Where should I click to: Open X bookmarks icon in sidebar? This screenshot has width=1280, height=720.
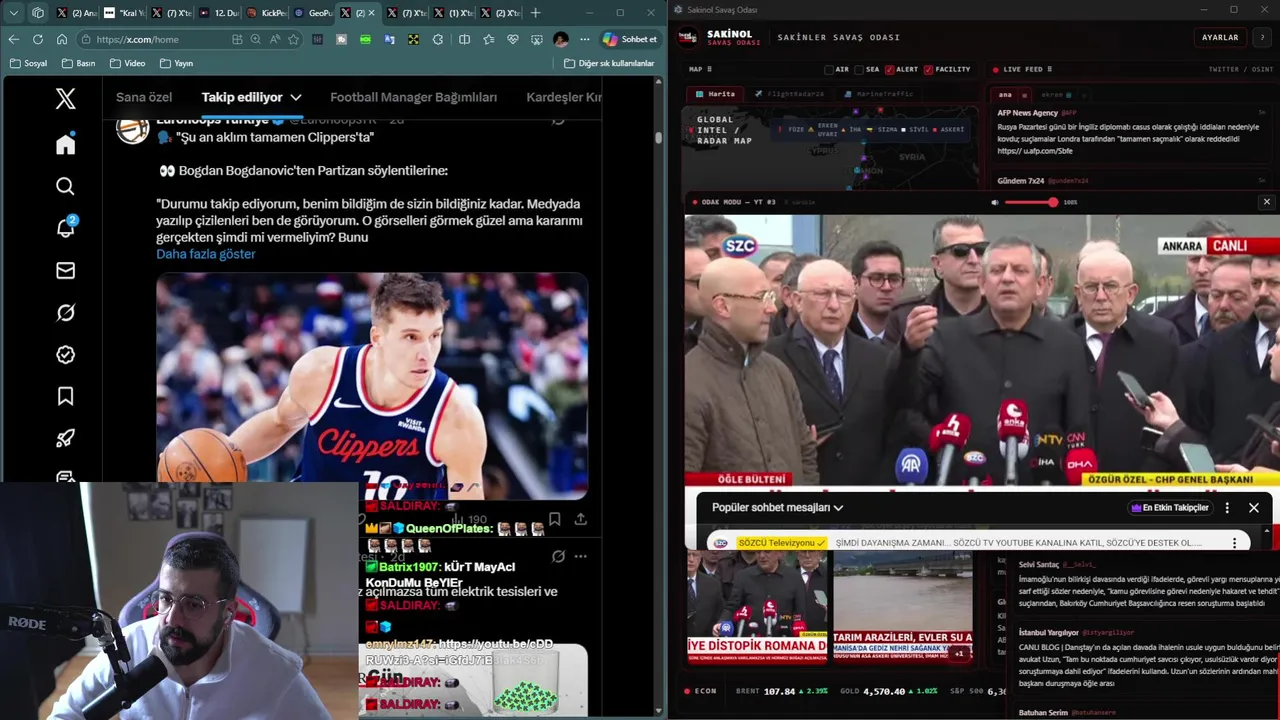click(65, 397)
